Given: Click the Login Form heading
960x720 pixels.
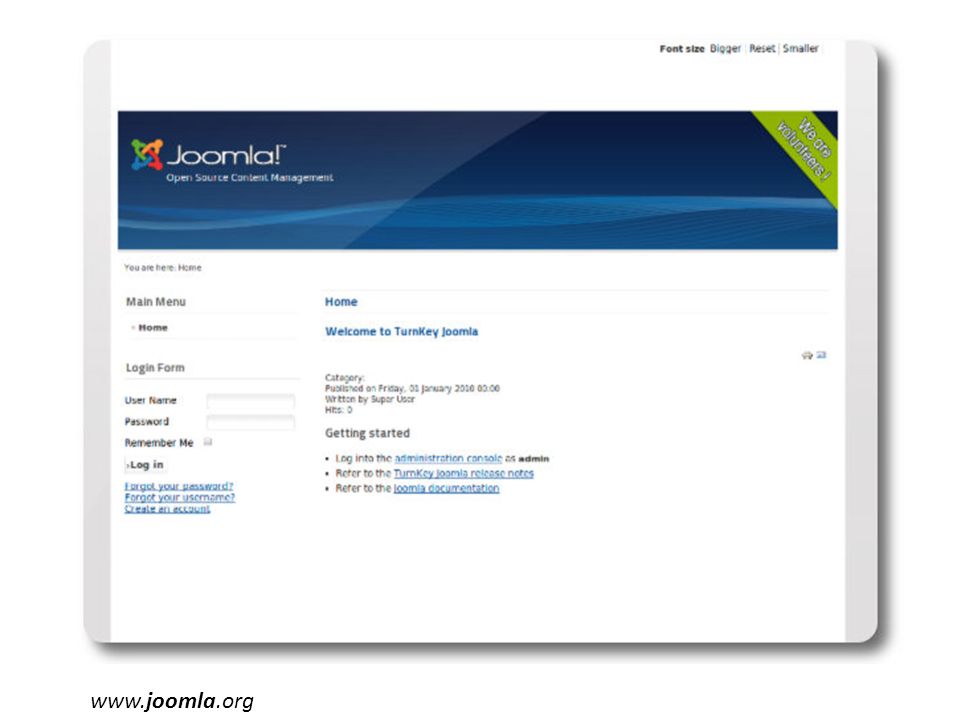Looking at the screenshot, I should tap(155, 367).
